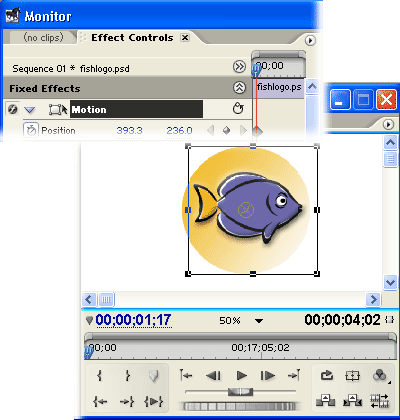Select the Effect Controls tab
Screen dimensions: 400x420
point(132,38)
